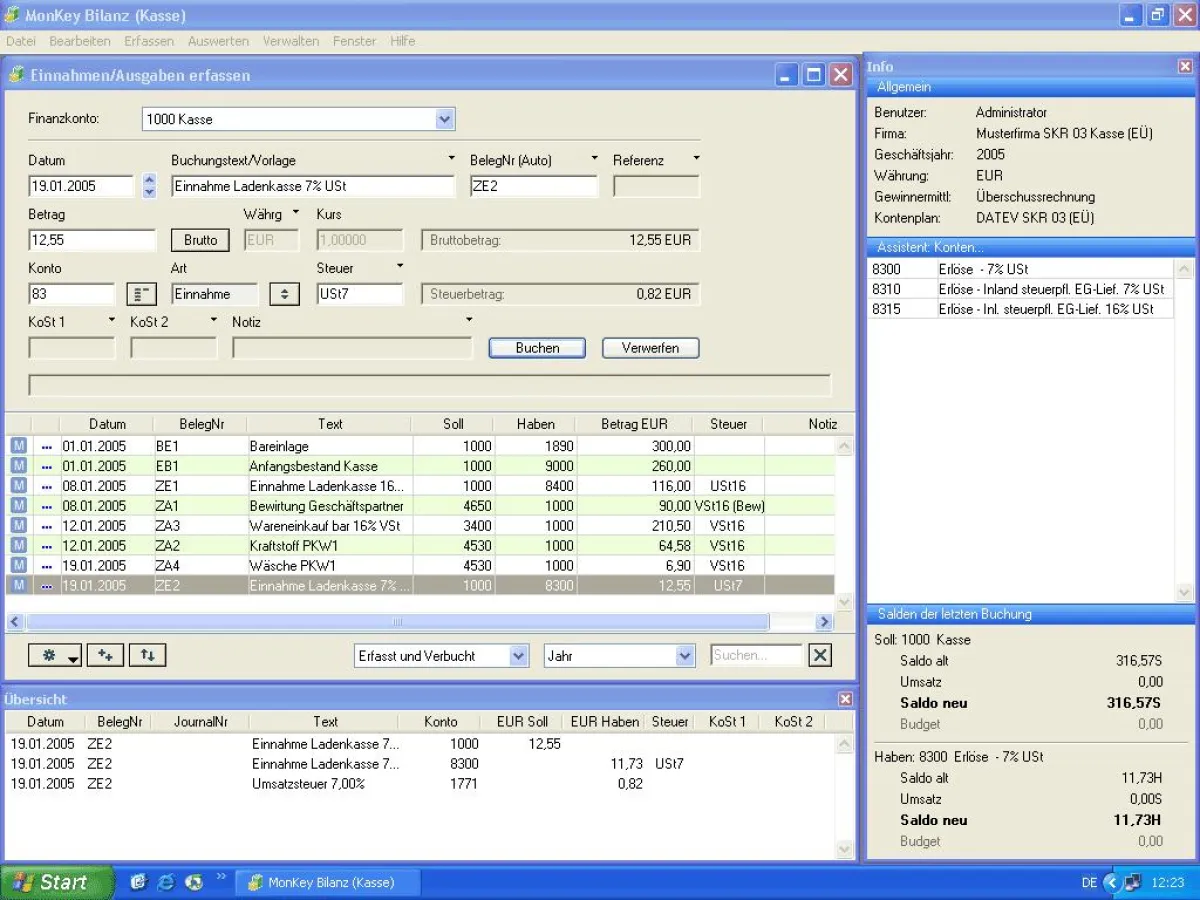The width and height of the screenshot is (1200, 900).
Task: Clear the search with the X button
Action: (x=819, y=655)
